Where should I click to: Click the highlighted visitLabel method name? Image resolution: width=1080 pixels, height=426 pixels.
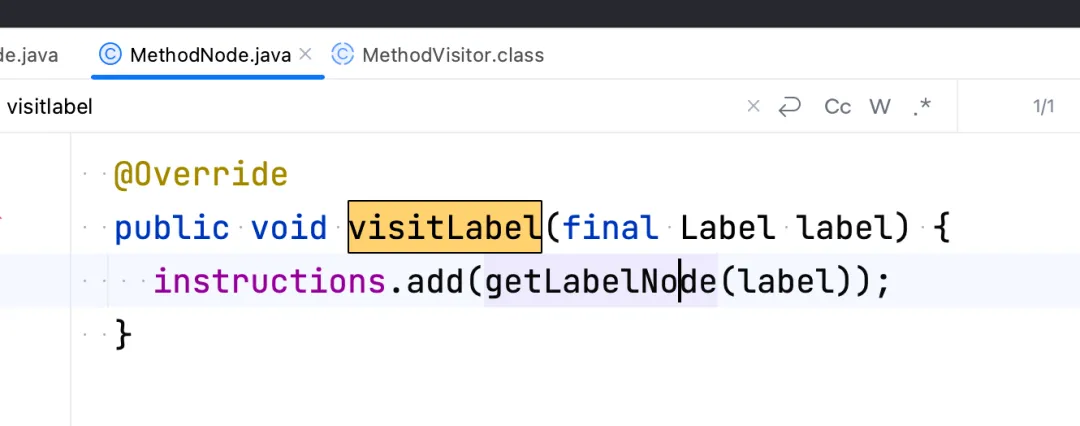tap(444, 228)
